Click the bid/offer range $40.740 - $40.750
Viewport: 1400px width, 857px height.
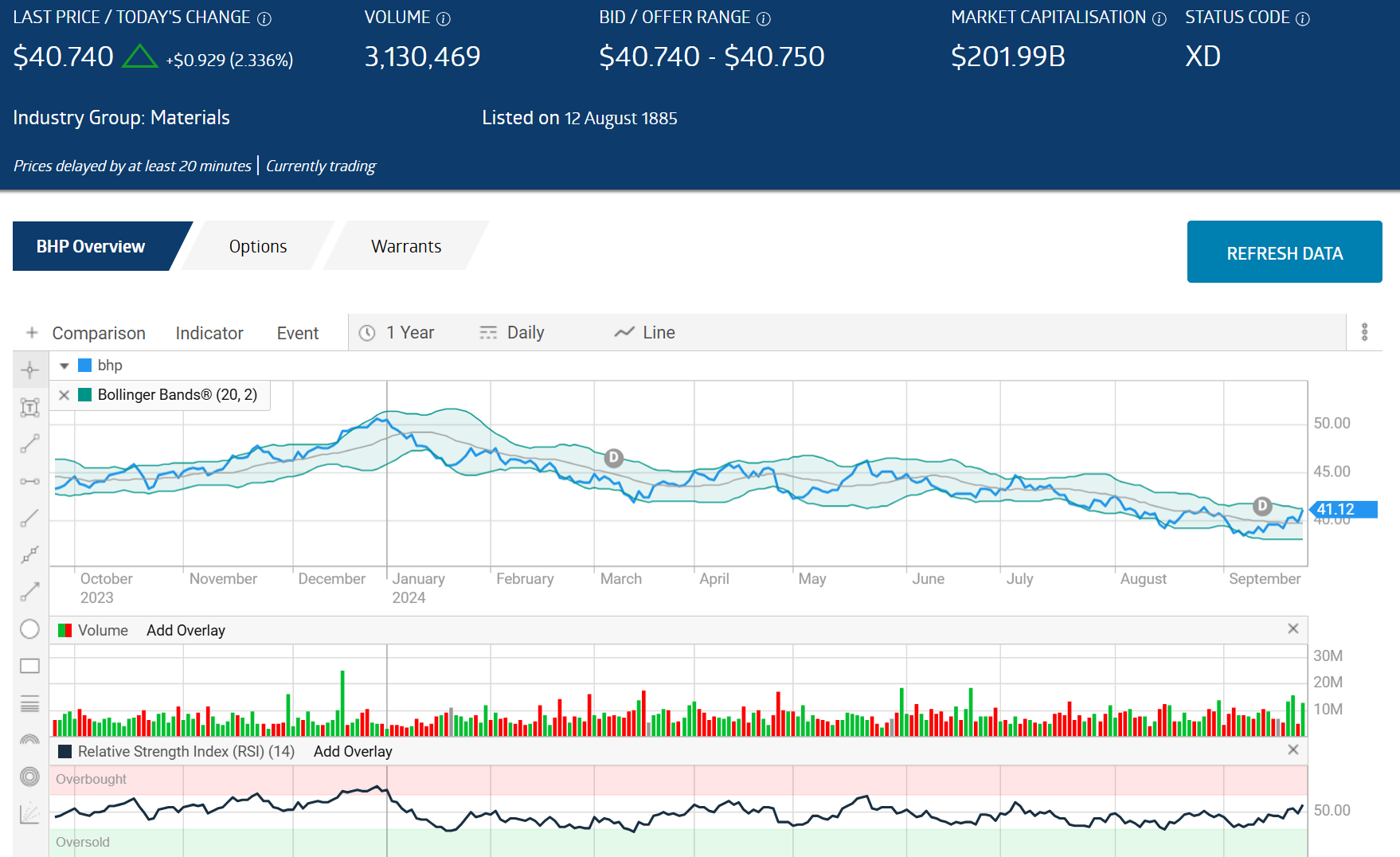712,57
